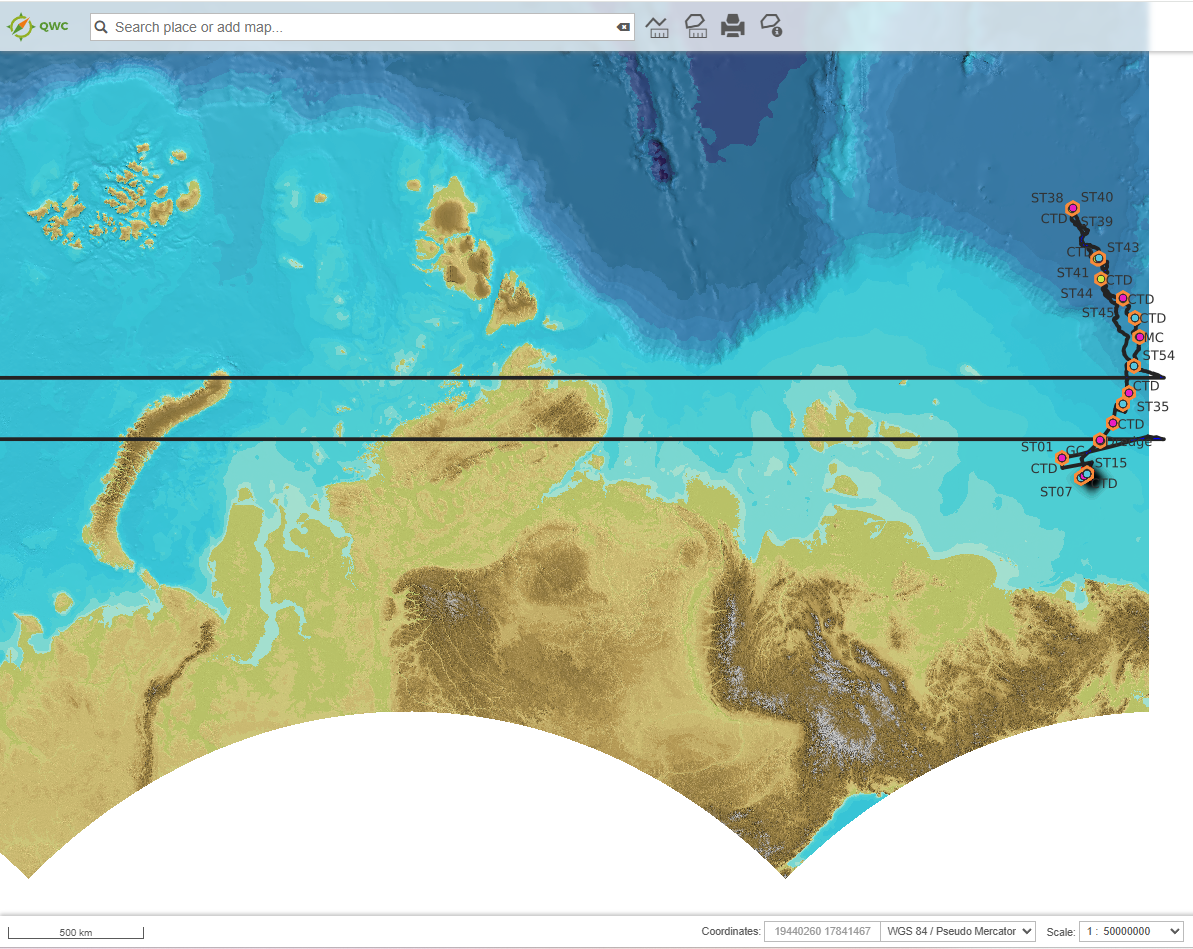Clear the search box text
This screenshot has width=1193, height=949.
click(x=623, y=27)
